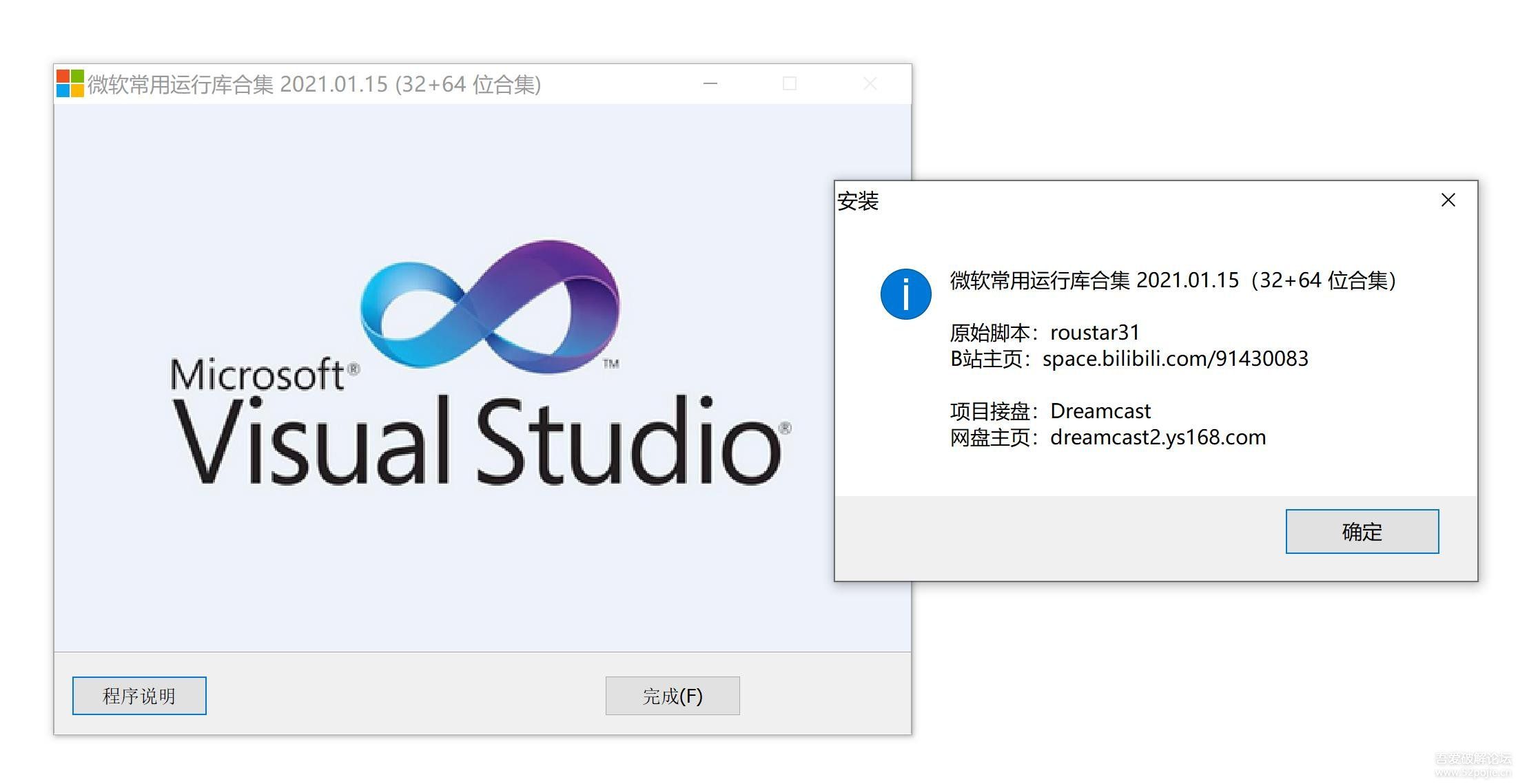Click the Dreamcast name in the dialog
Image resolution: width=1518 pixels, height=784 pixels.
(1100, 411)
